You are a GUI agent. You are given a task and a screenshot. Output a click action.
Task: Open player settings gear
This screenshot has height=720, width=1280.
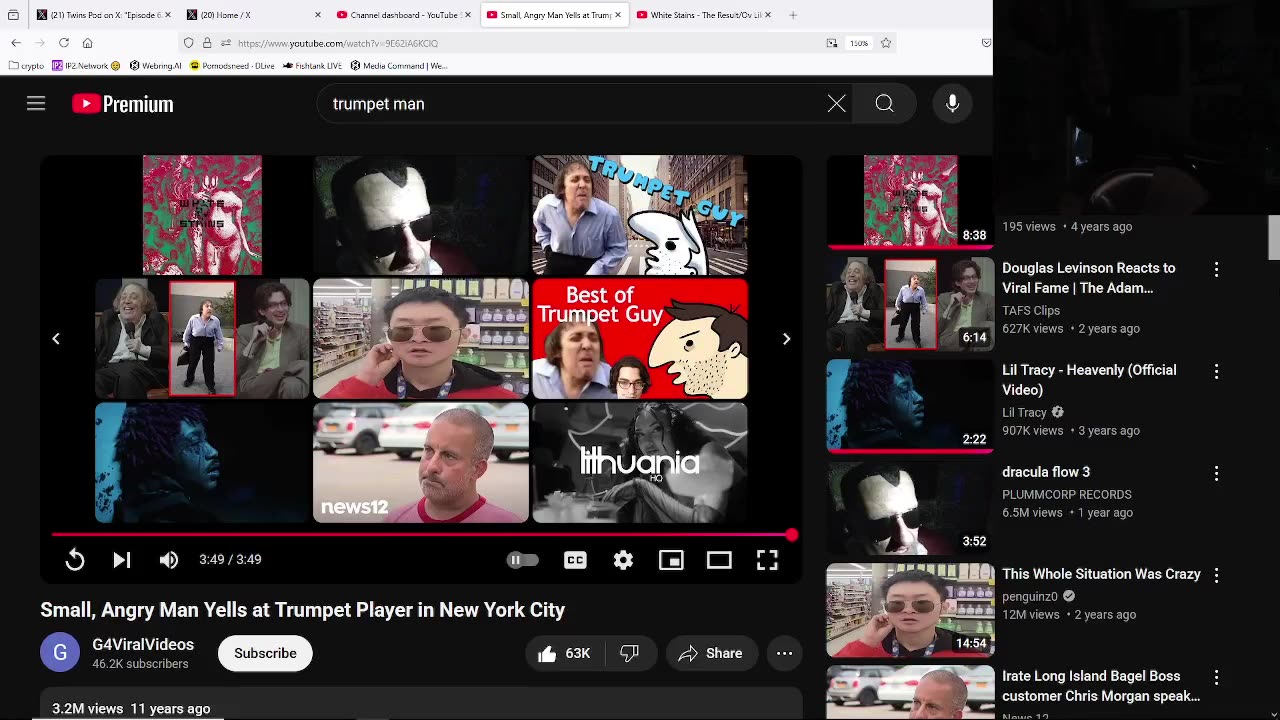(623, 560)
